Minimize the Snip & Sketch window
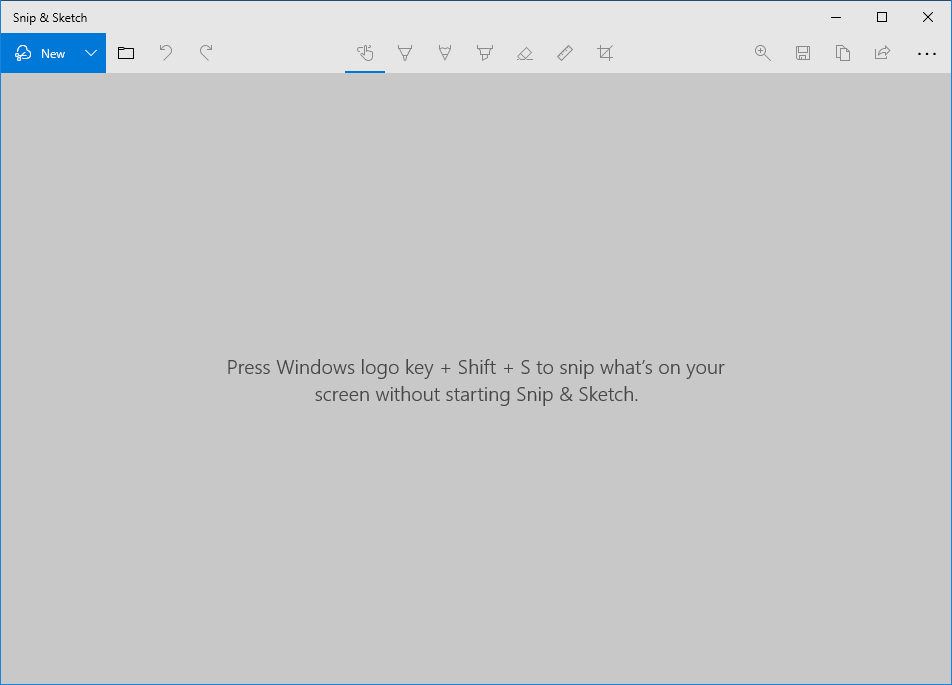The image size is (952, 685). [836, 17]
